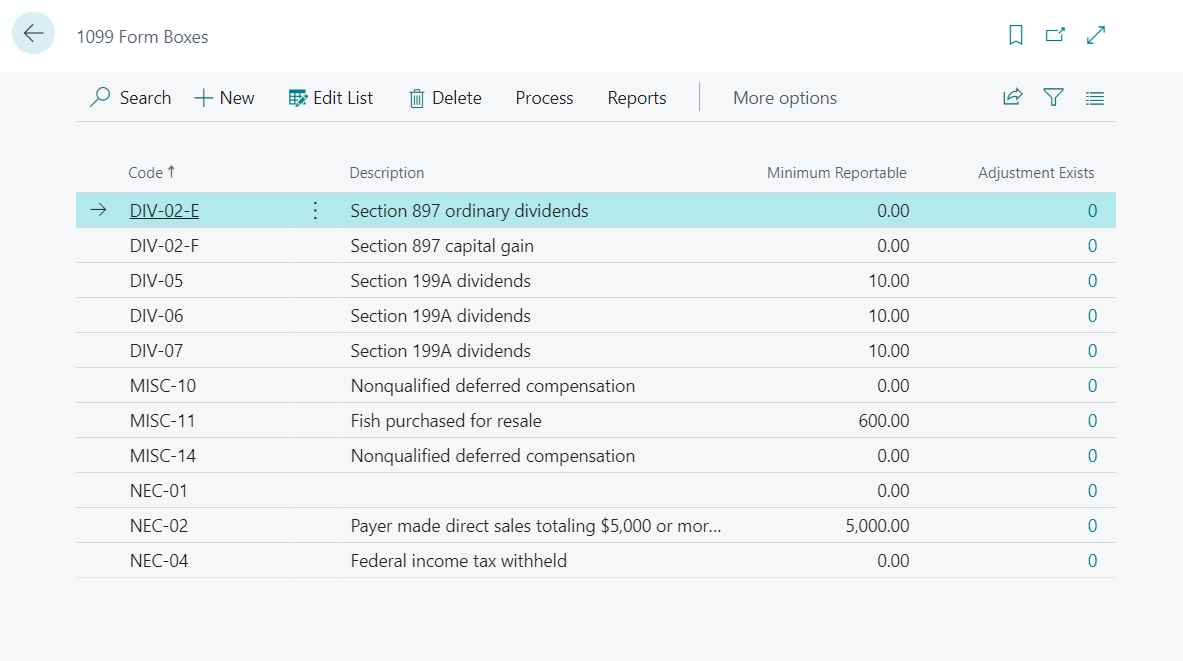Image resolution: width=1183 pixels, height=661 pixels.
Task: Open the Share page icon
Action: pos(1012,97)
